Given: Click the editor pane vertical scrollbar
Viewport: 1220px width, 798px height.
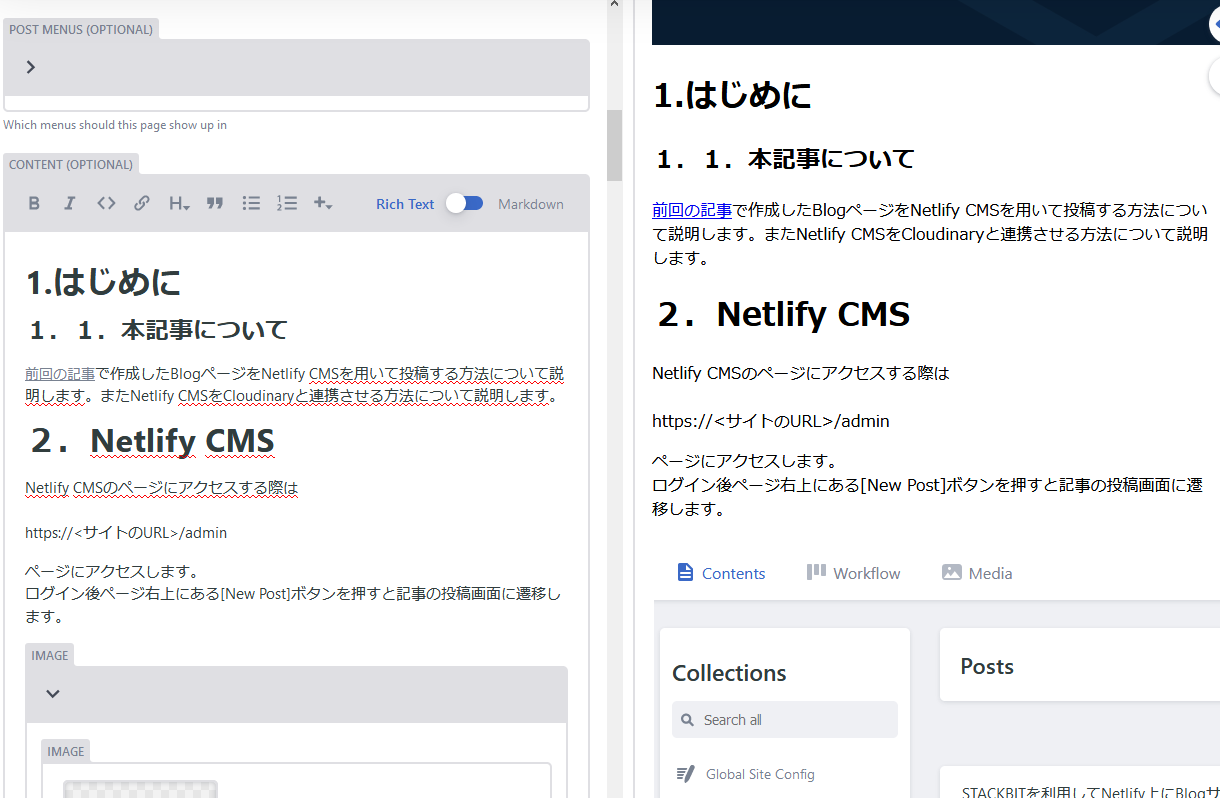Looking at the screenshot, I should tap(614, 145).
